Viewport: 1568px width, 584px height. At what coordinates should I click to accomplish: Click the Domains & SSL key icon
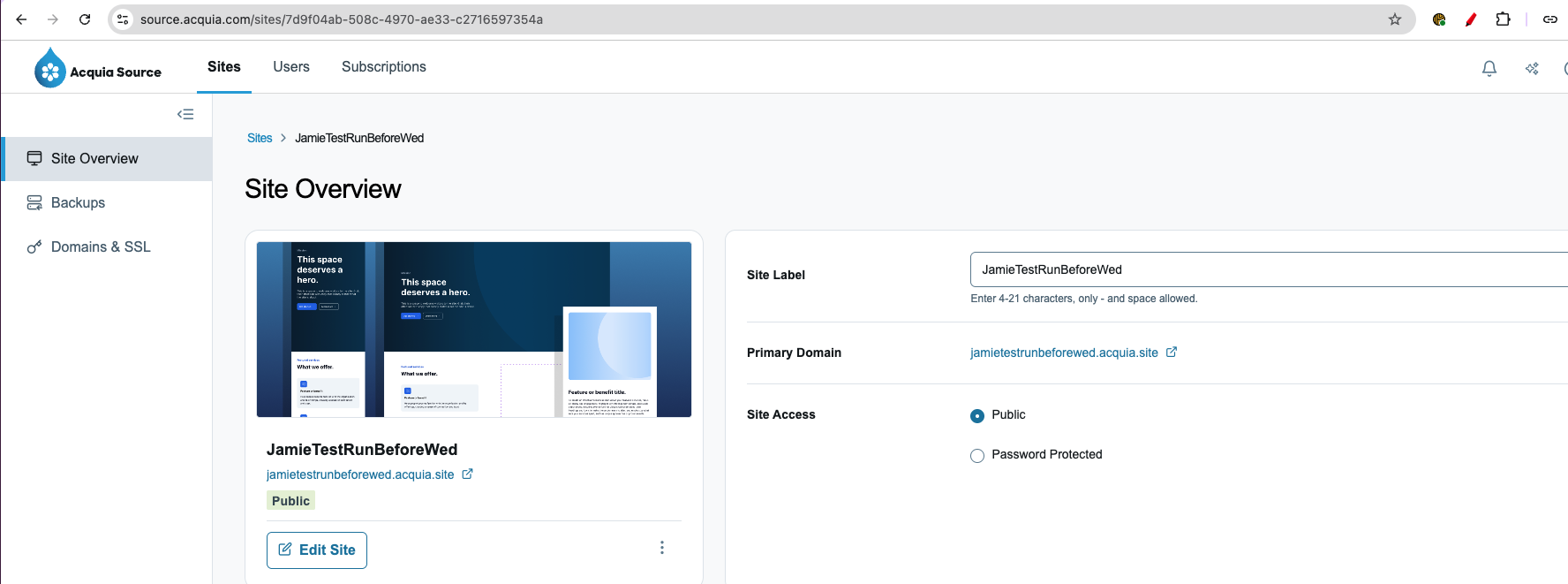[x=34, y=246]
